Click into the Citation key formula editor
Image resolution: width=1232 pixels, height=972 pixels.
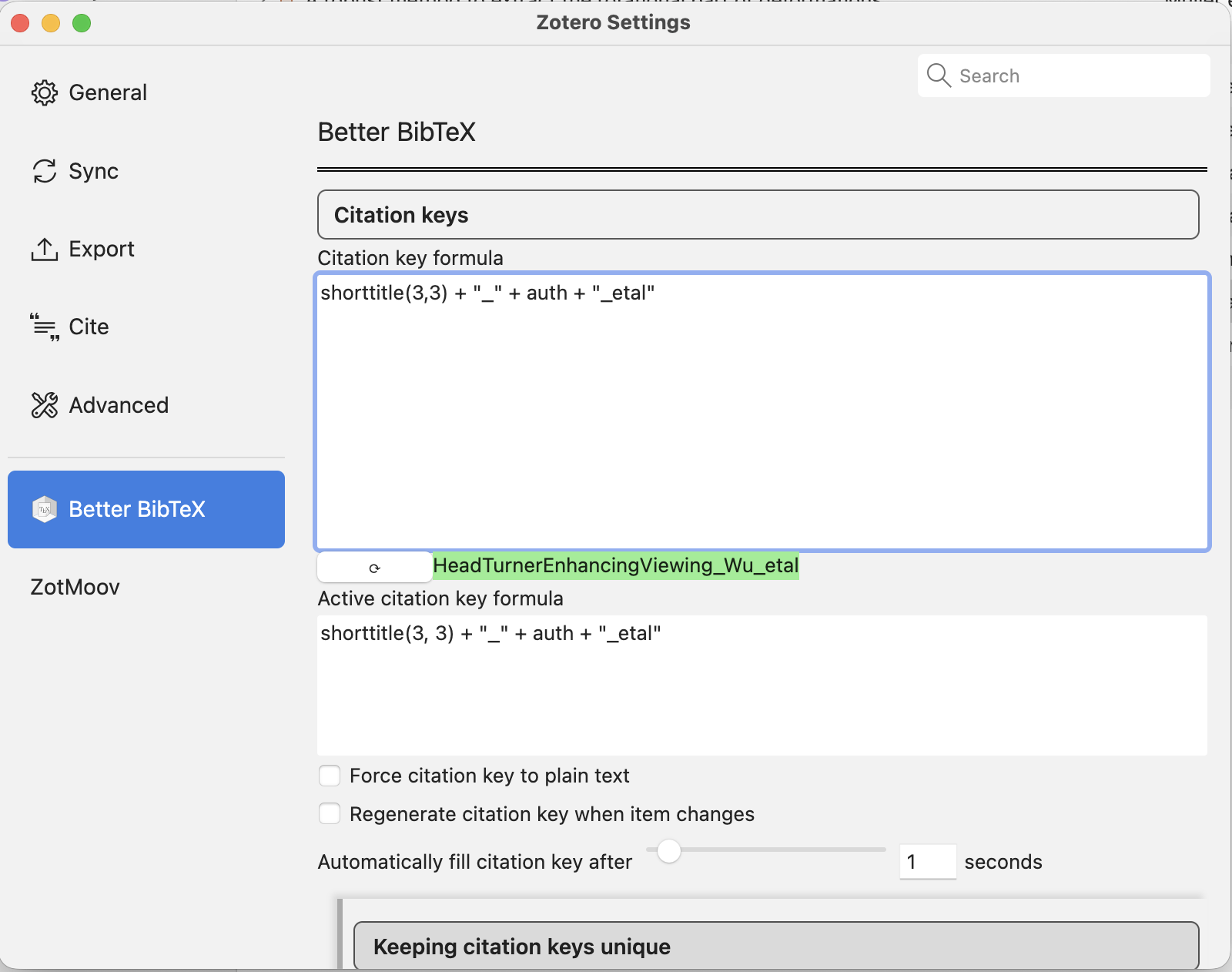tap(762, 412)
